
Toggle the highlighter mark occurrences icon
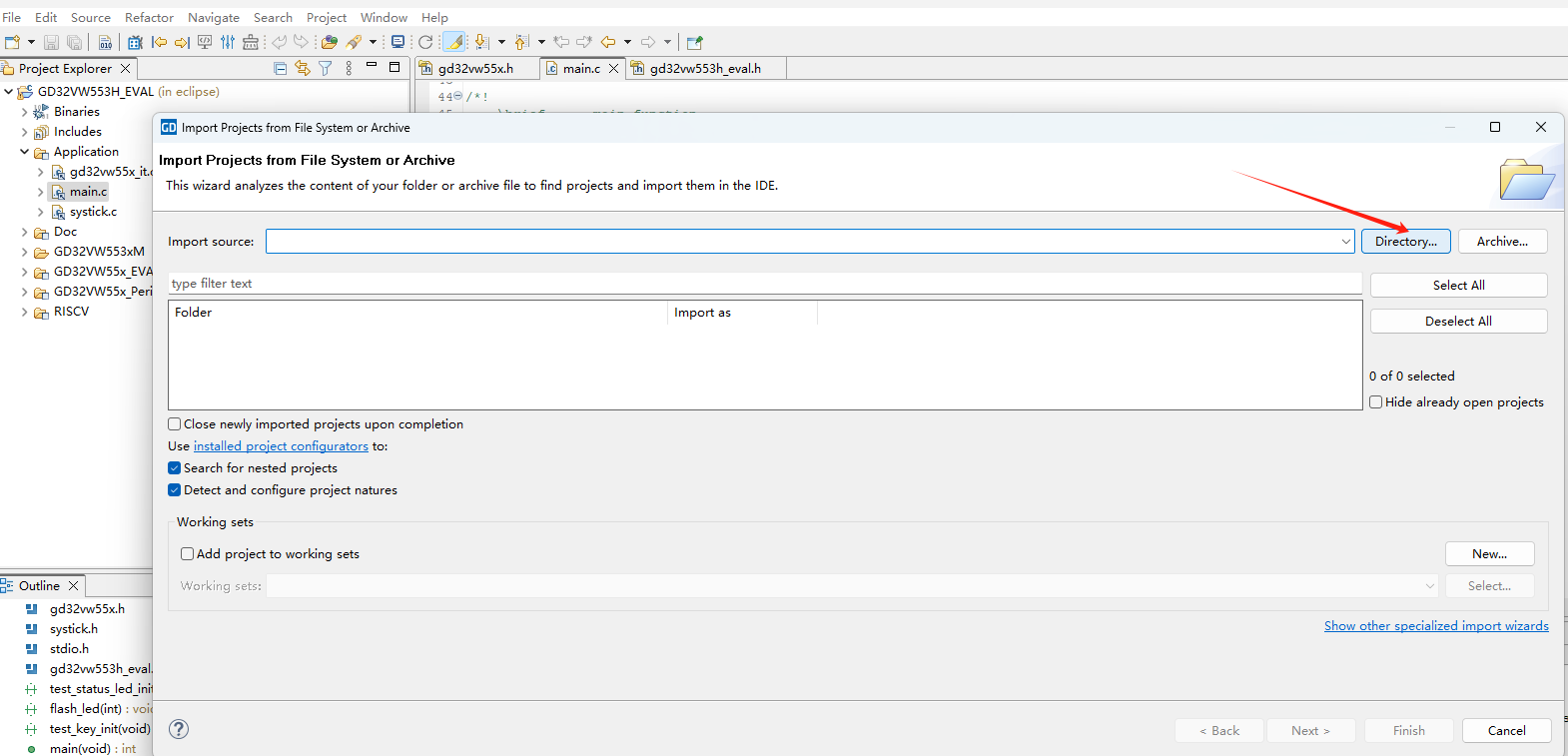[x=453, y=42]
